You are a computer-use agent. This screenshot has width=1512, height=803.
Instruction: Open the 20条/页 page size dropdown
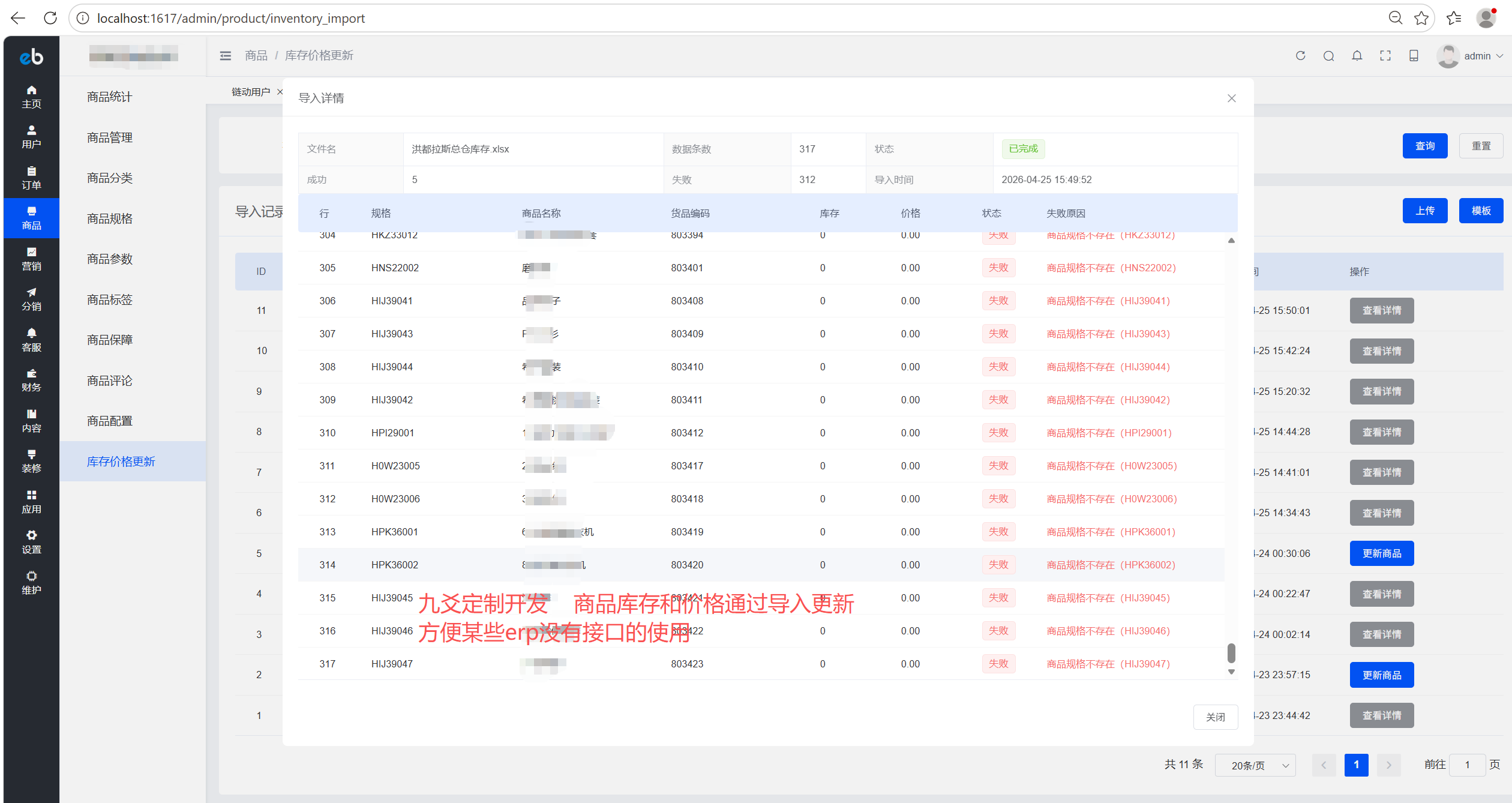pyautogui.click(x=1255, y=765)
